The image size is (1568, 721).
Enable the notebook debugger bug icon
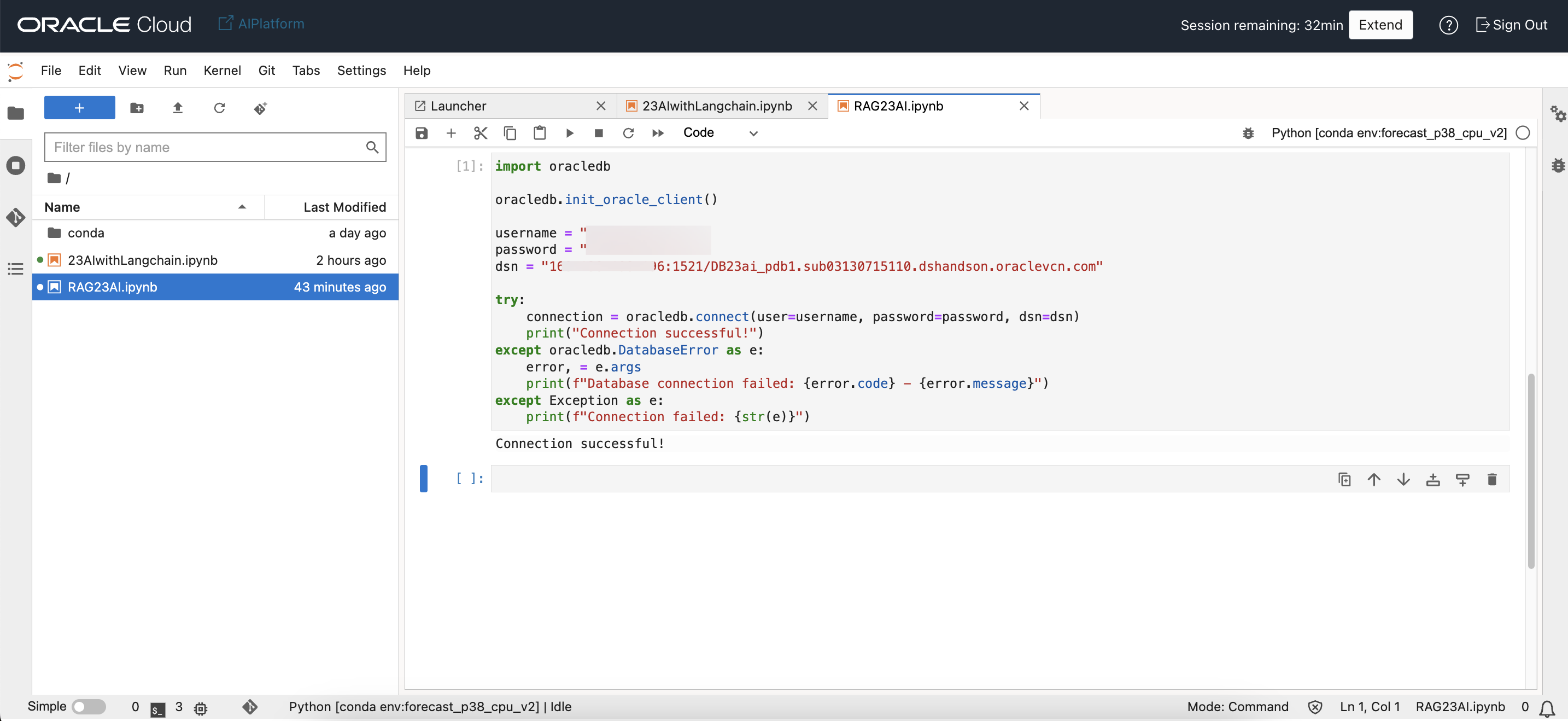coord(1248,133)
